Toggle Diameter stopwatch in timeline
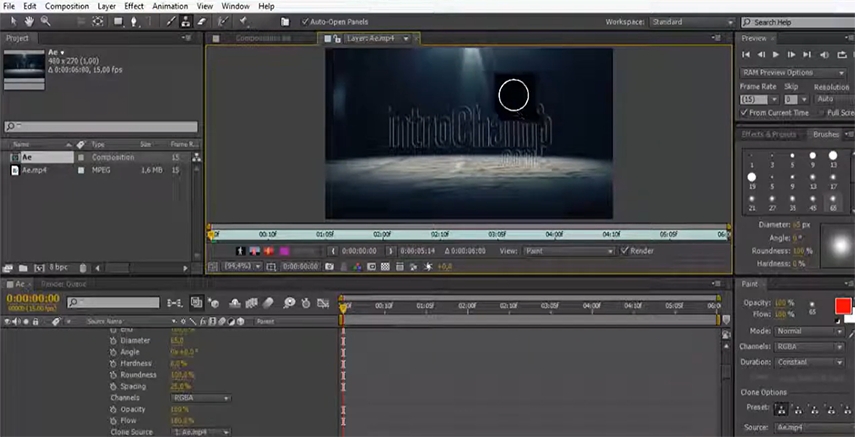 113,340
